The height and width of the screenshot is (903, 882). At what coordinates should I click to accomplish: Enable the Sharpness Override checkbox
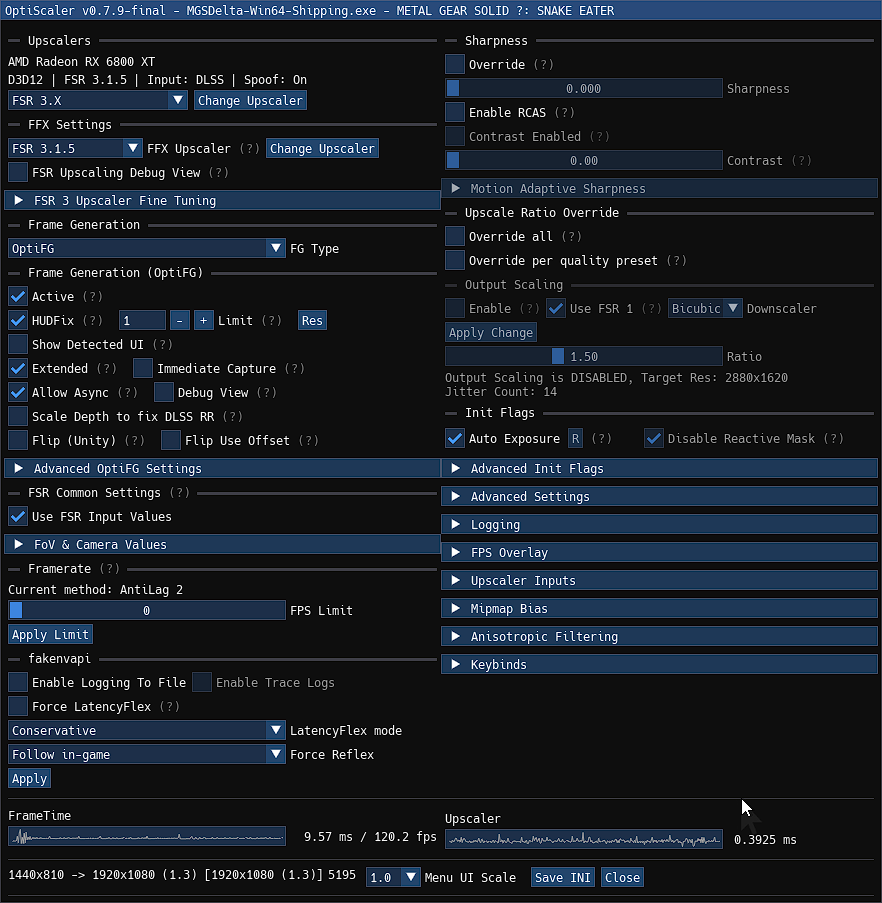pyautogui.click(x=455, y=64)
